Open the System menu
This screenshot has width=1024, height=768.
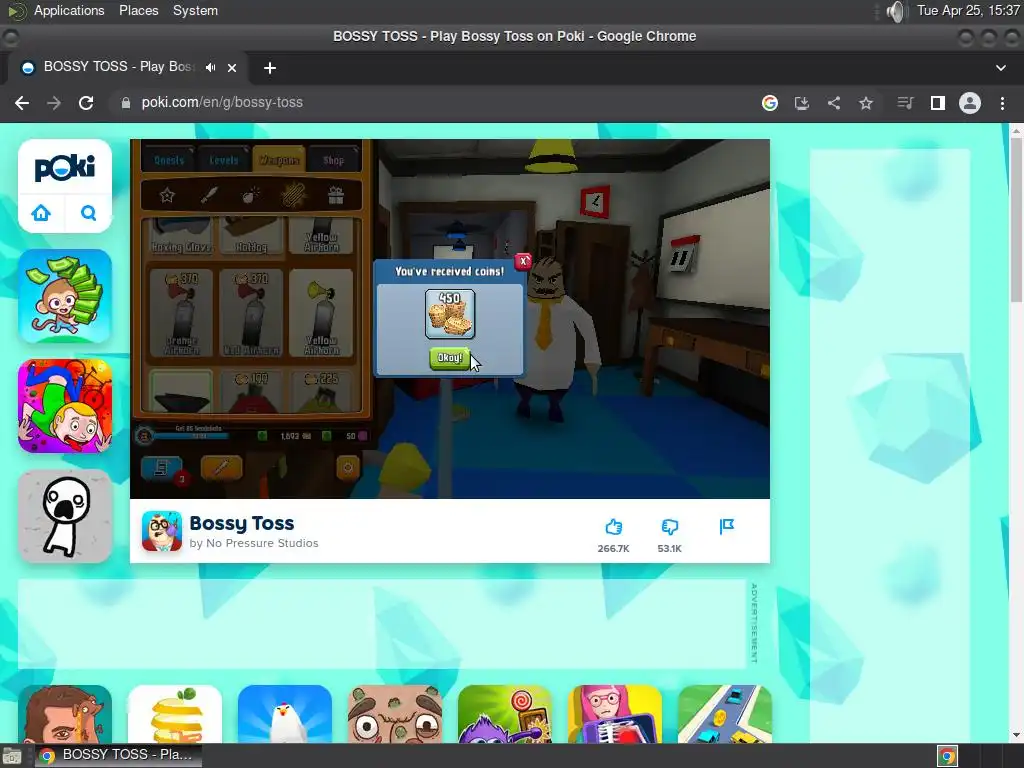[x=195, y=10]
